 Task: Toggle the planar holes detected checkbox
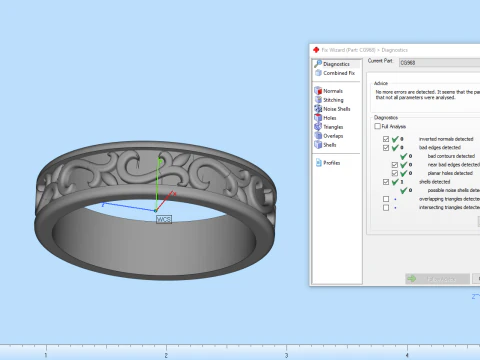395,173
